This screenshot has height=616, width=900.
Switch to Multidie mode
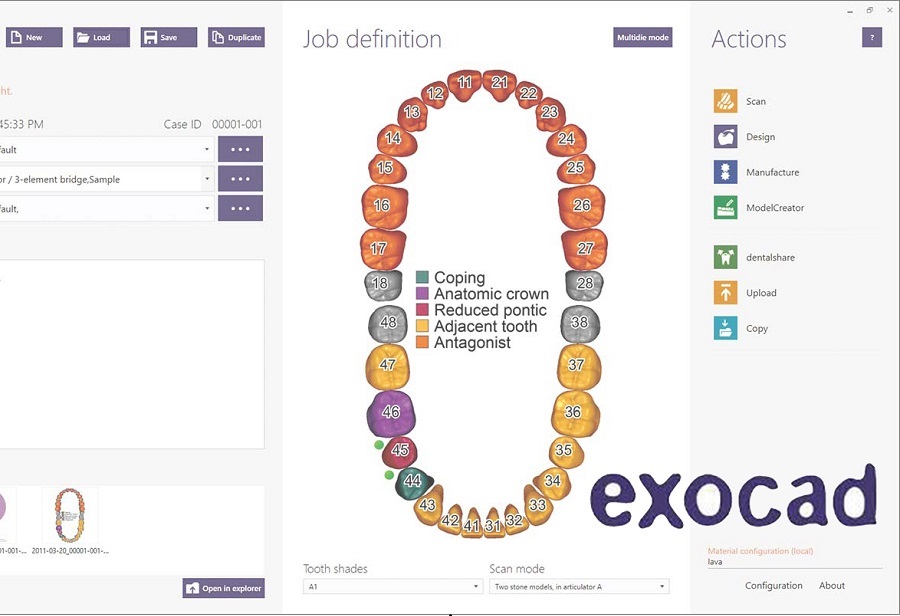click(643, 37)
